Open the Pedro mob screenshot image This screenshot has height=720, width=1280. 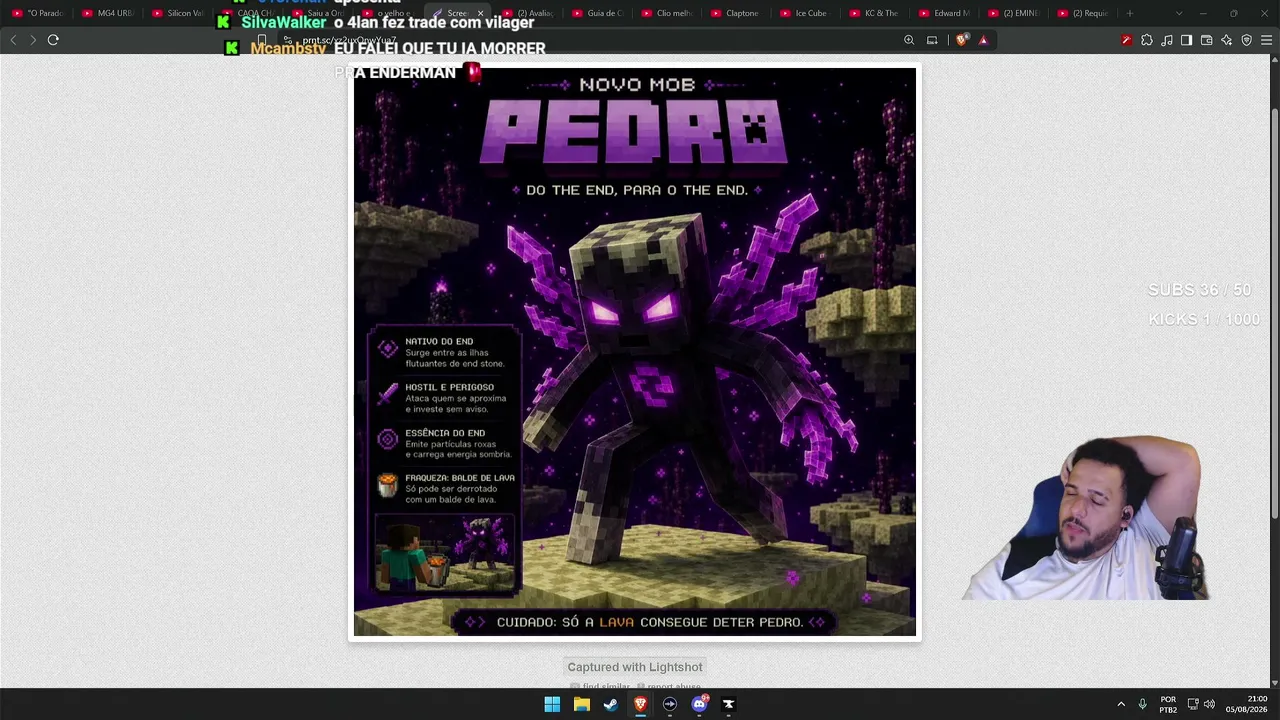click(x=635, y=351)
